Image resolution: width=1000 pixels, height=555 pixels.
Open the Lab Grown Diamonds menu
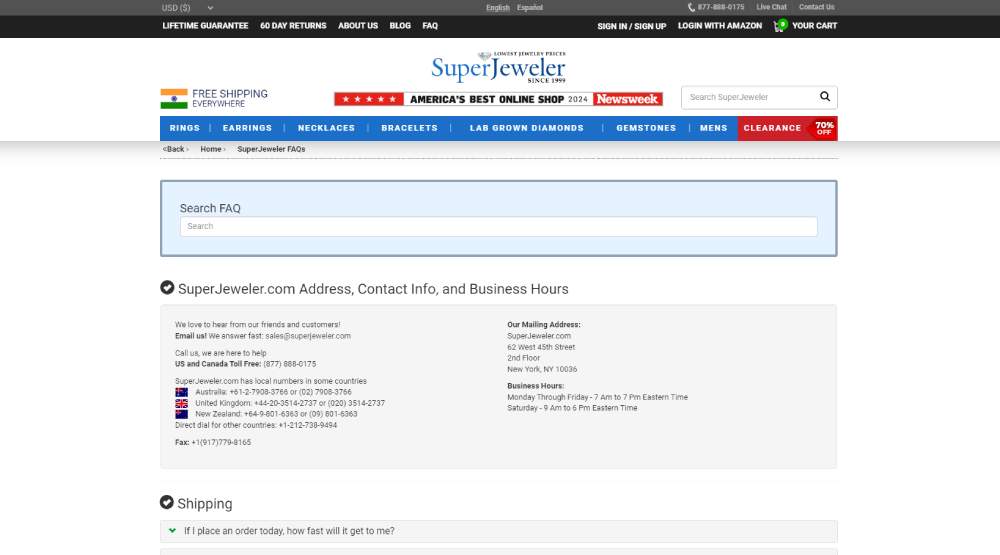526,128
